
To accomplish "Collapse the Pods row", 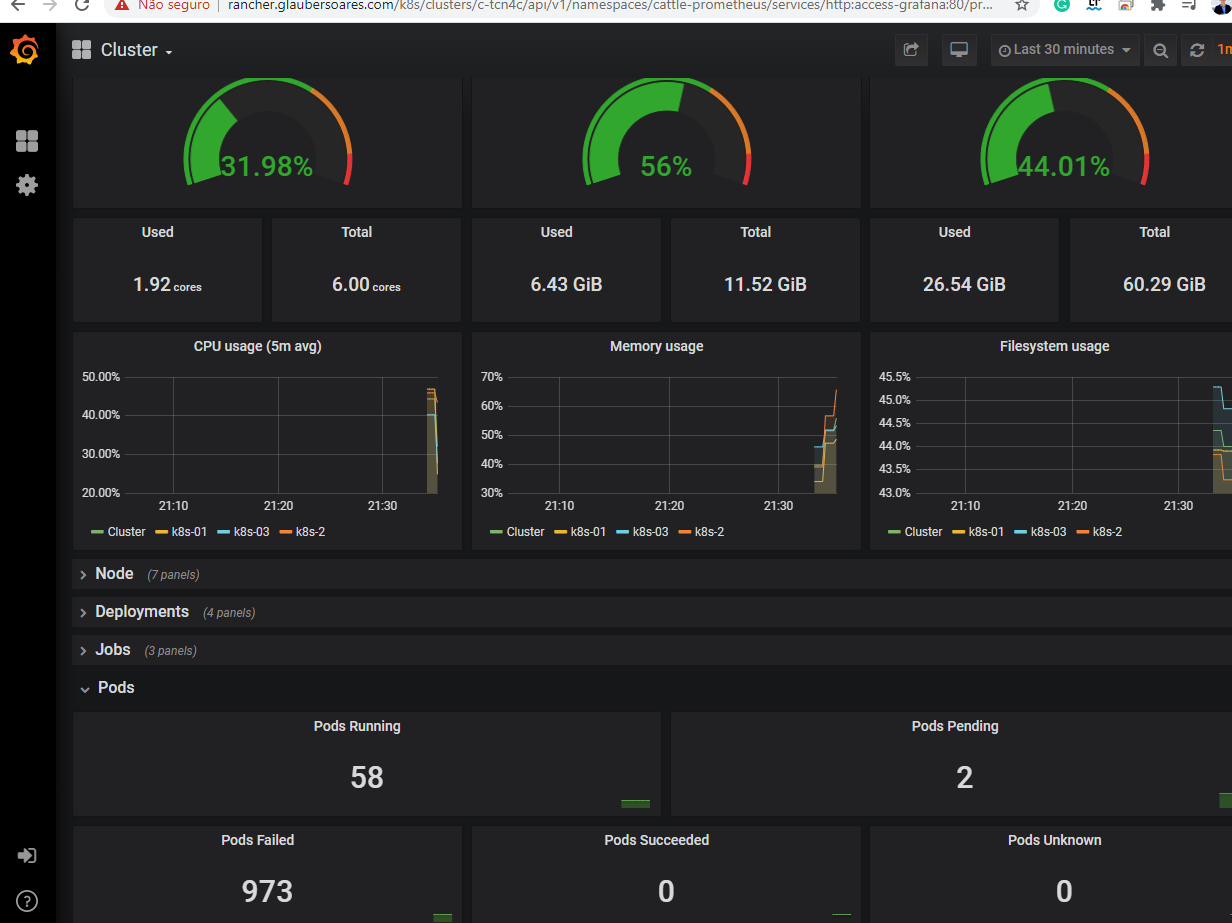I will (115, 687).
